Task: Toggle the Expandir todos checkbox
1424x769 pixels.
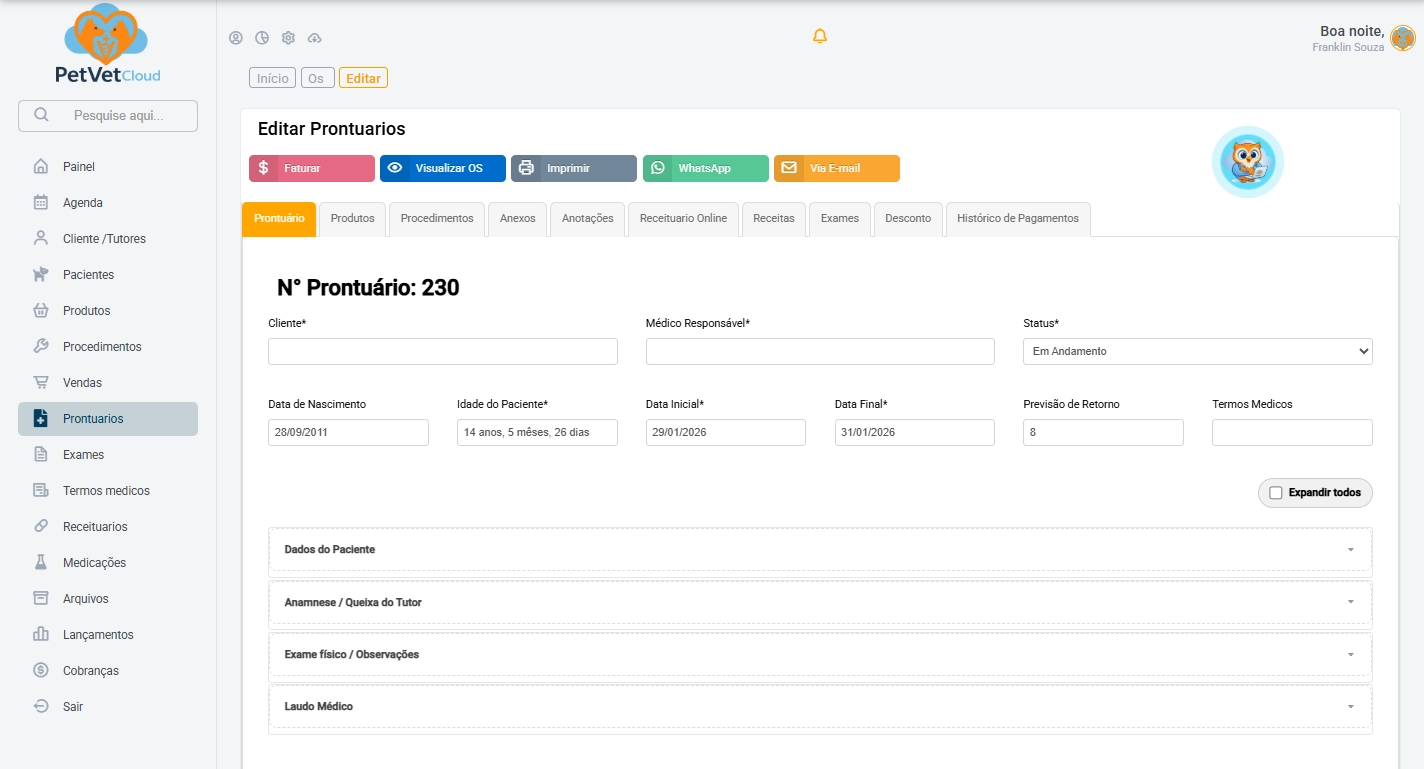Action: pos(1275,493)
